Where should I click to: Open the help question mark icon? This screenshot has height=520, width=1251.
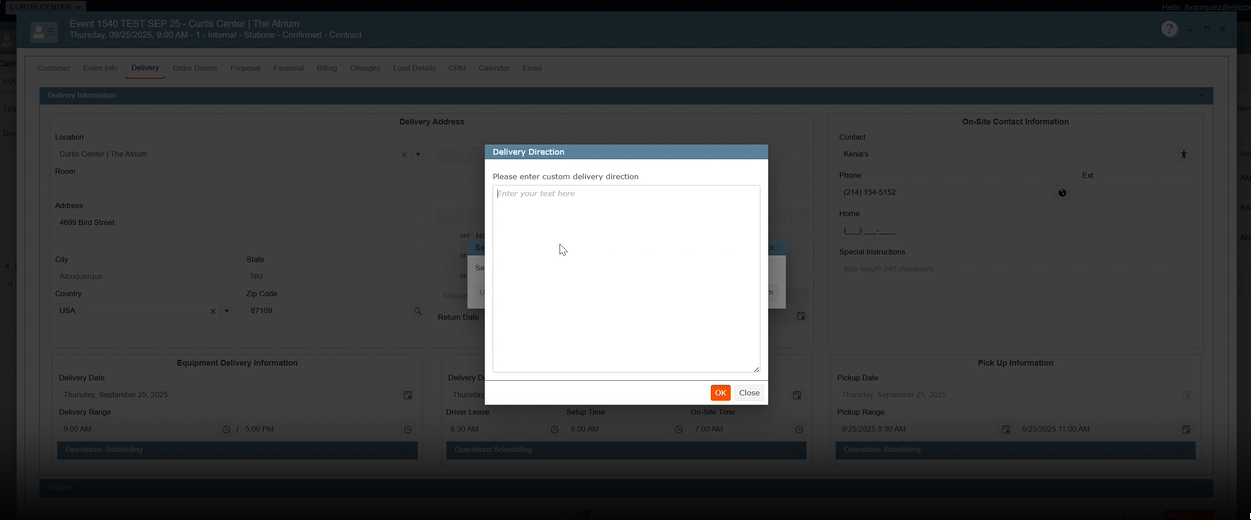[1169, 29]
